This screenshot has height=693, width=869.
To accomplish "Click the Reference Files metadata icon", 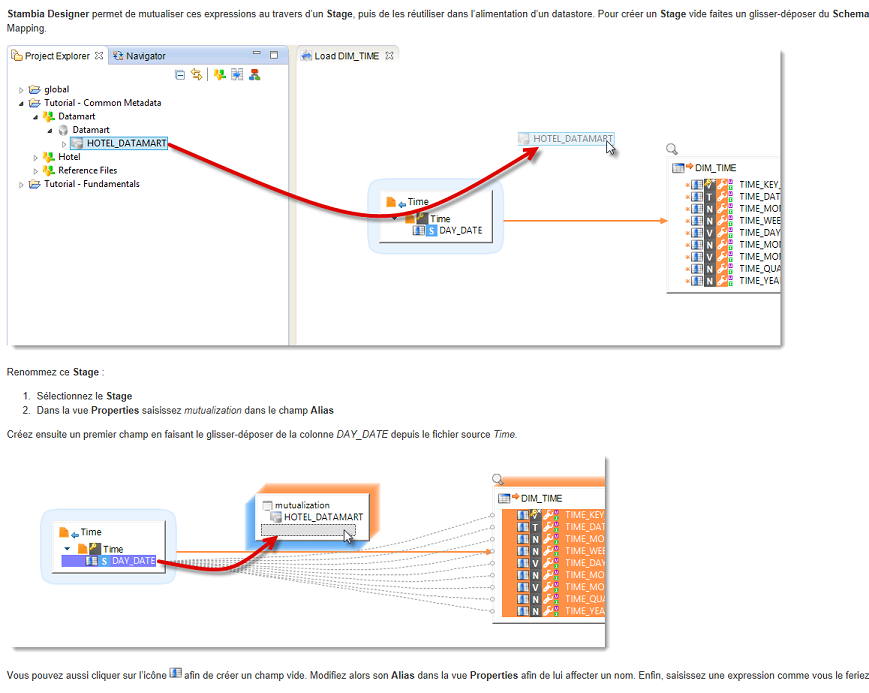I will pos(49,170).
